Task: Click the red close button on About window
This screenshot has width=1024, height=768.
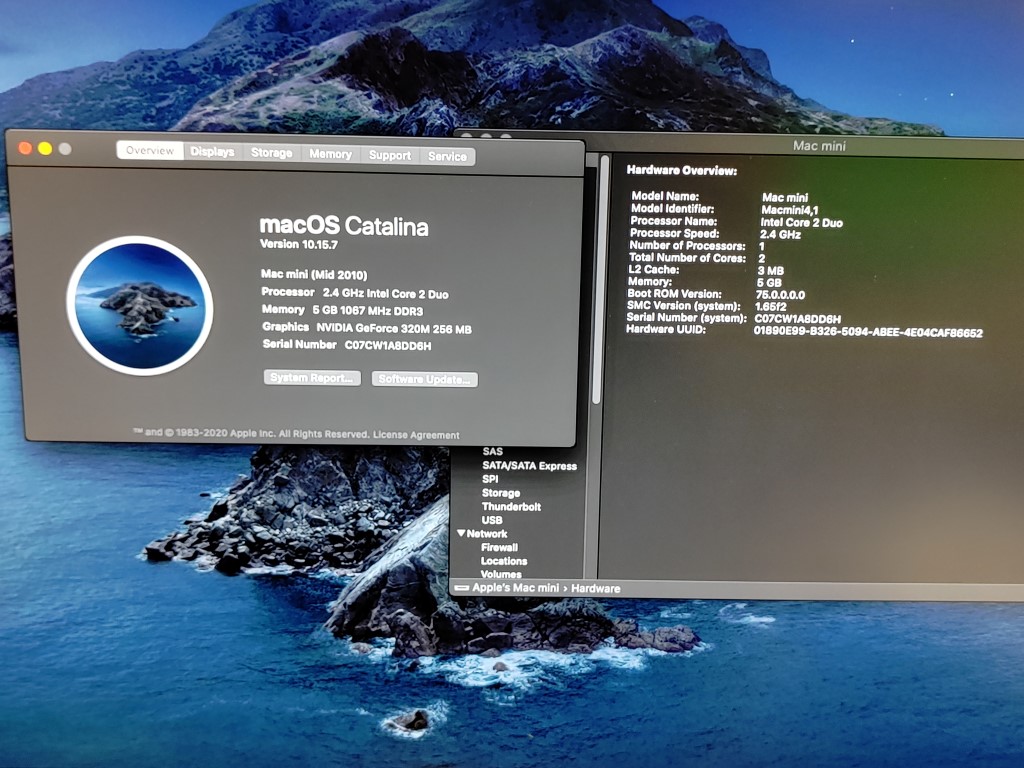Action: [25, 148]
